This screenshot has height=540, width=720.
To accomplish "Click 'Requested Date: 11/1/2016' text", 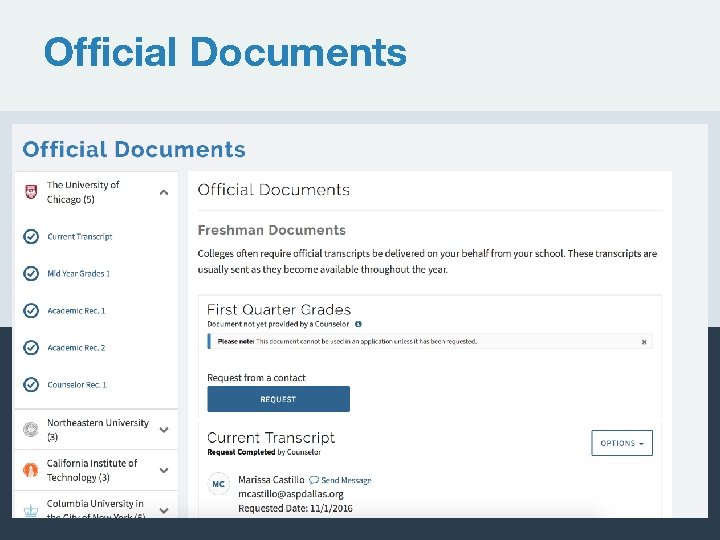I will pyautogui.click(x=295, y=508).
